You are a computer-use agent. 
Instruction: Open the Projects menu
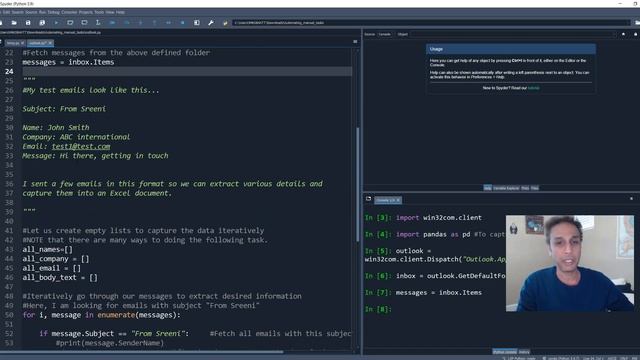(86, 12)
